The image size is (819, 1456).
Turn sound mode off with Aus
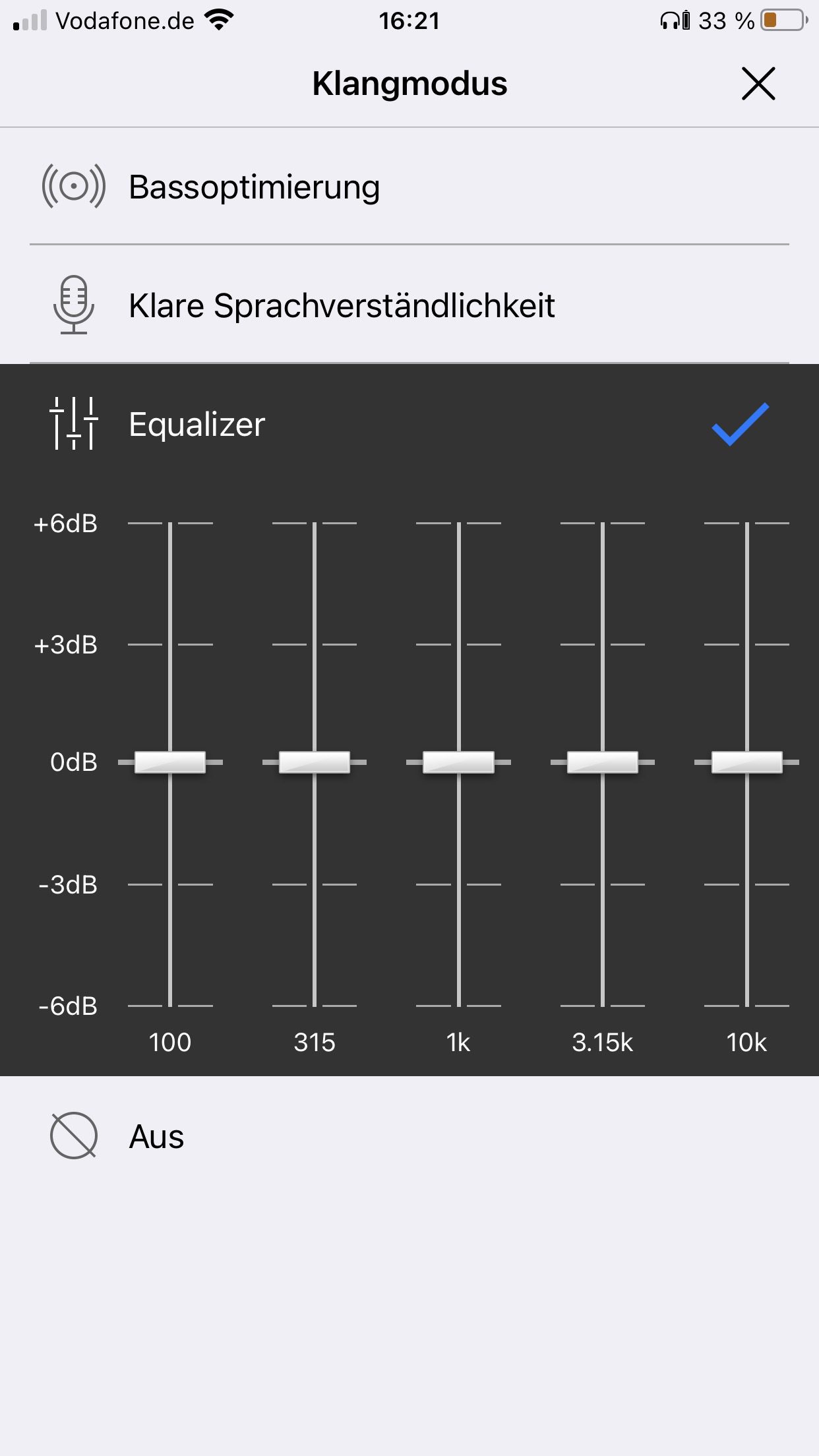pos(156,1136)
